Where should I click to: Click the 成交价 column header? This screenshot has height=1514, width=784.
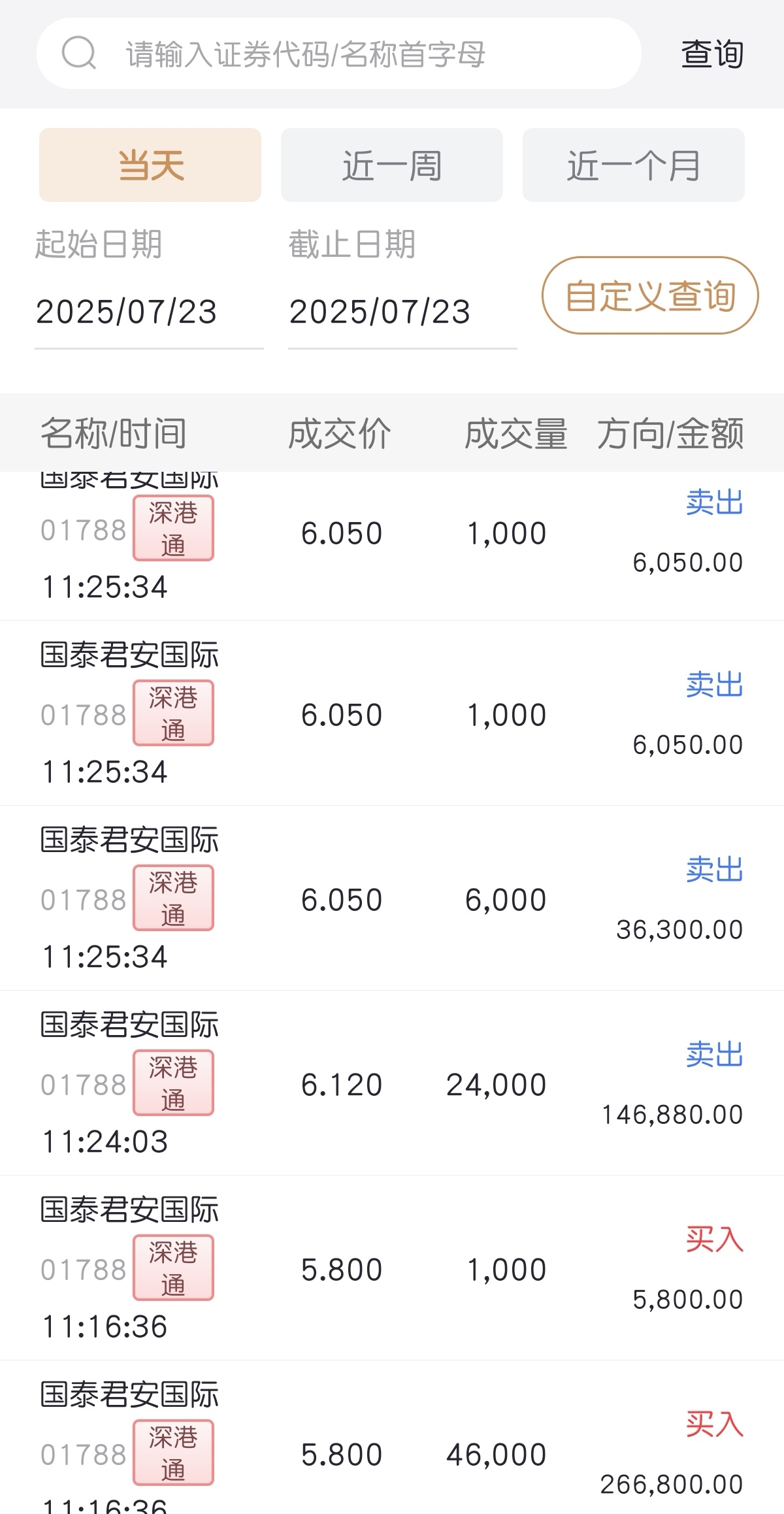point(340,433)
